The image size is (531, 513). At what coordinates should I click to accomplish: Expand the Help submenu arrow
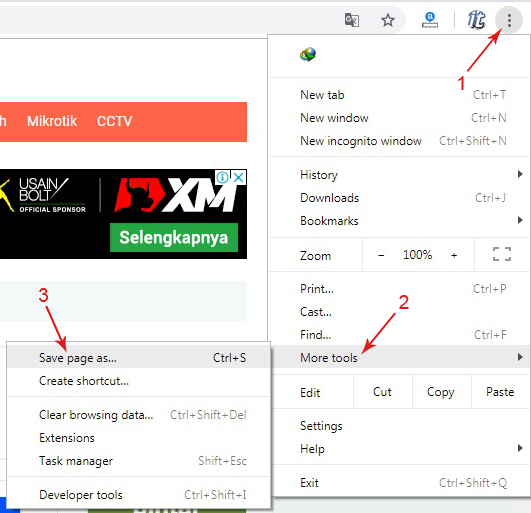click(x=520, y=448)
